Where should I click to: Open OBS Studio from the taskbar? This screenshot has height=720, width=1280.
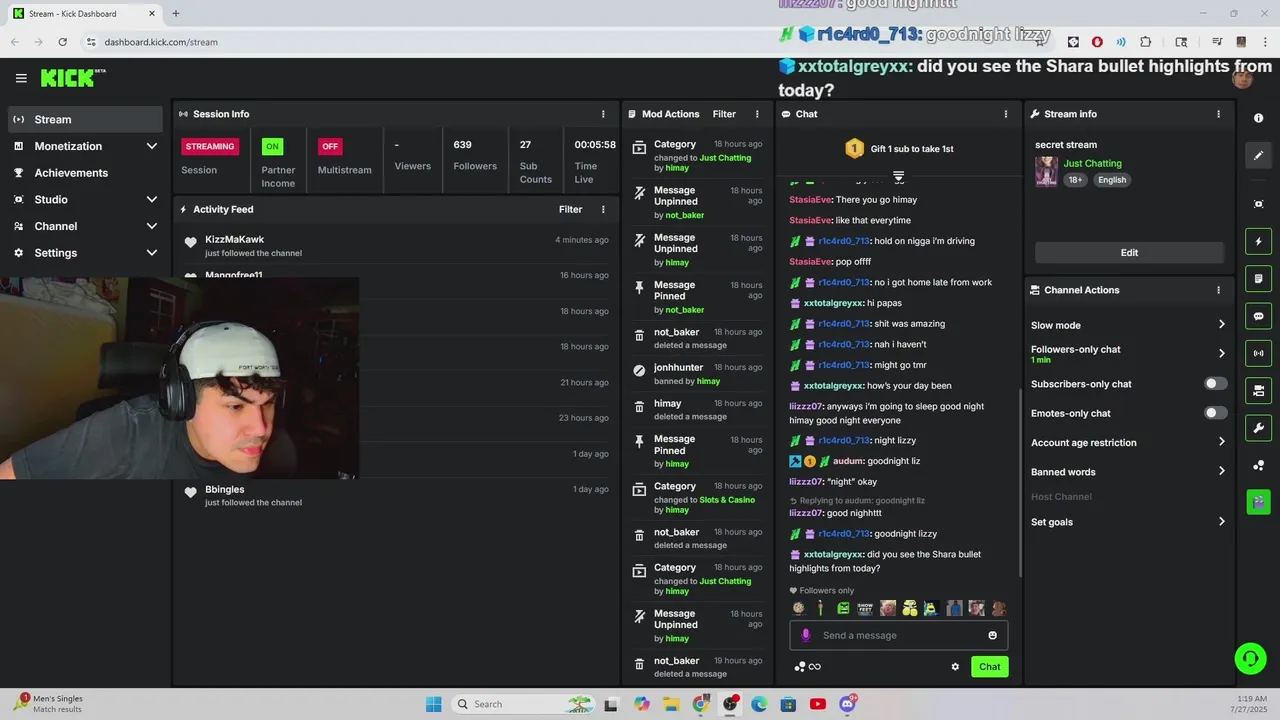tap(730, 704)
